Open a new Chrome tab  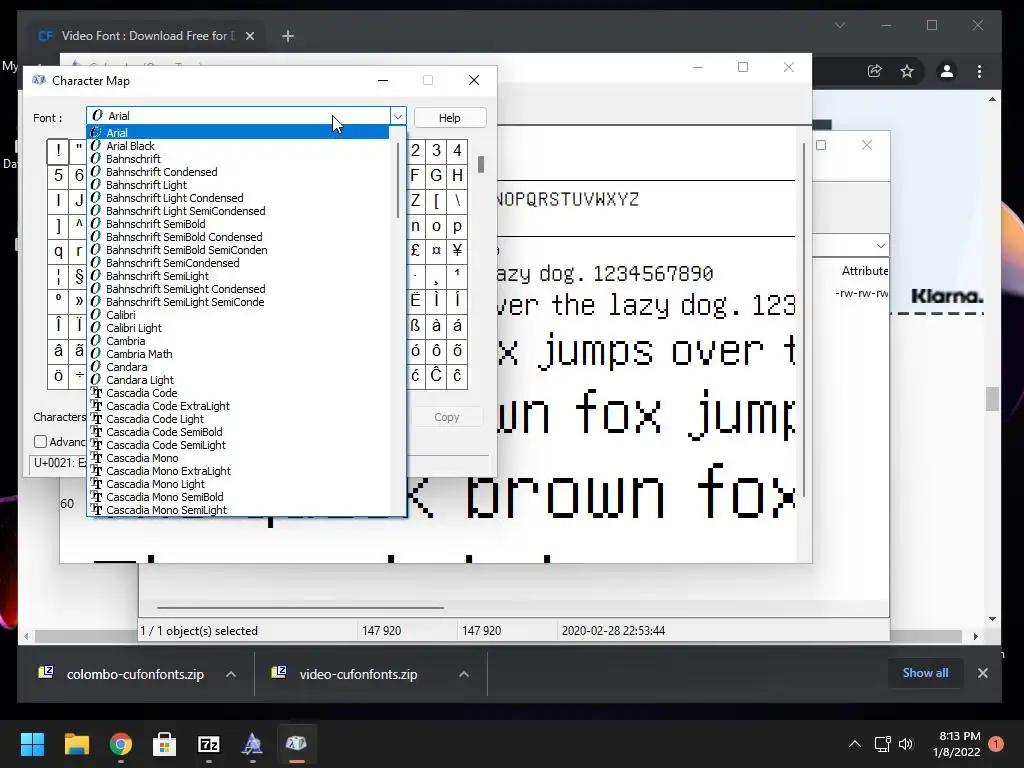point(287,36)
